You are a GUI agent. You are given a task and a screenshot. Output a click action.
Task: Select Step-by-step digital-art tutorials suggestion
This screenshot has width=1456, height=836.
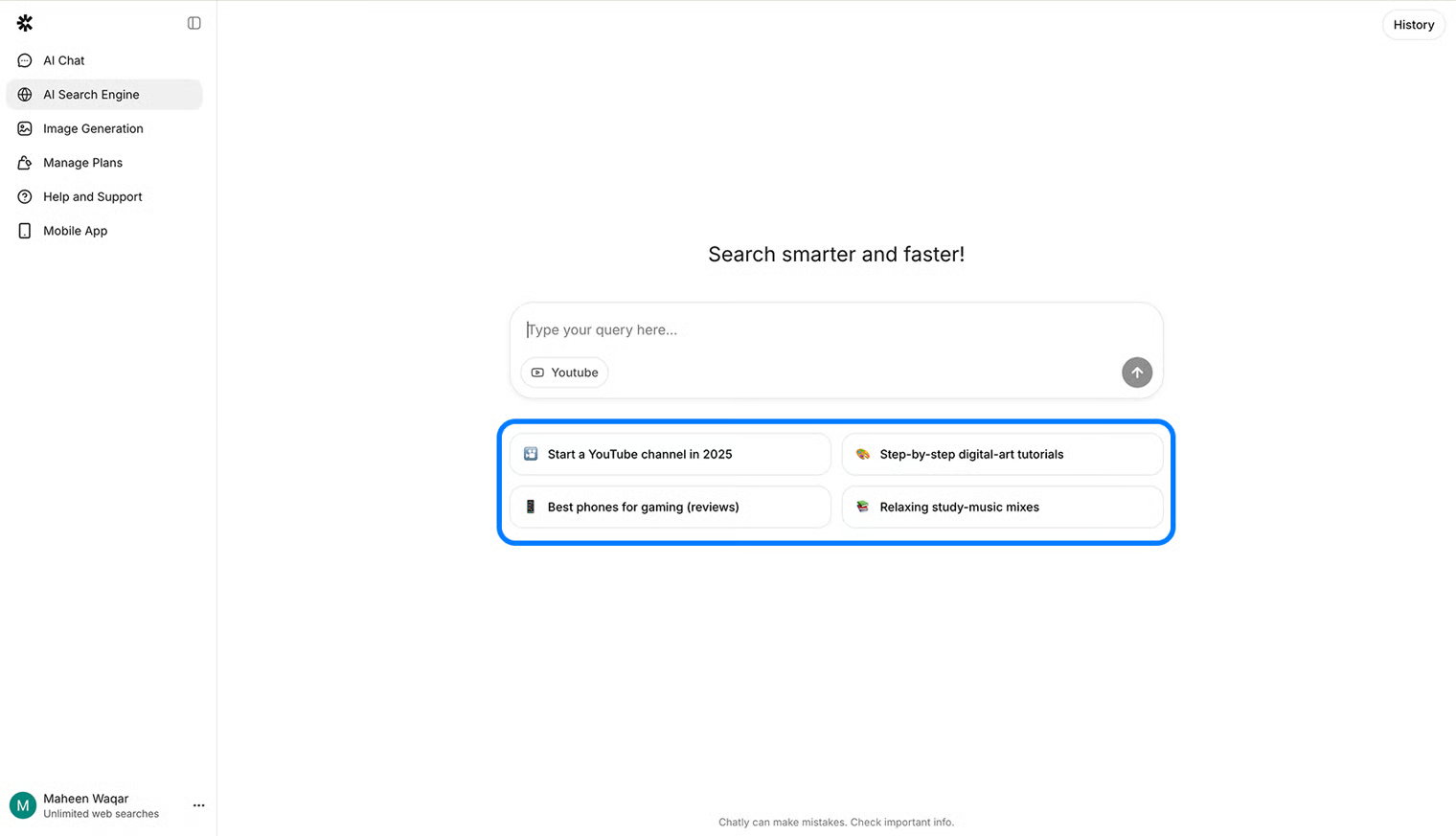coord(1002,454)
